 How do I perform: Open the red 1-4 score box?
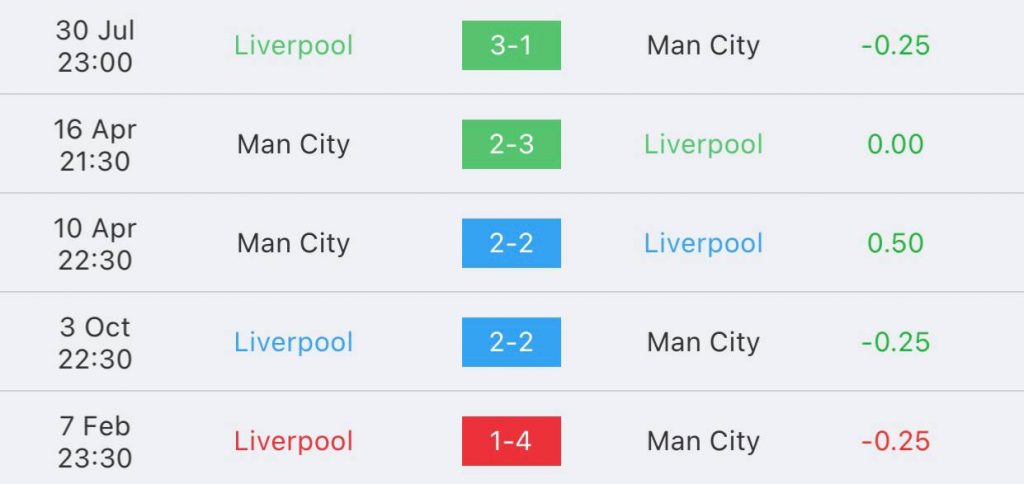click(511, 441)
